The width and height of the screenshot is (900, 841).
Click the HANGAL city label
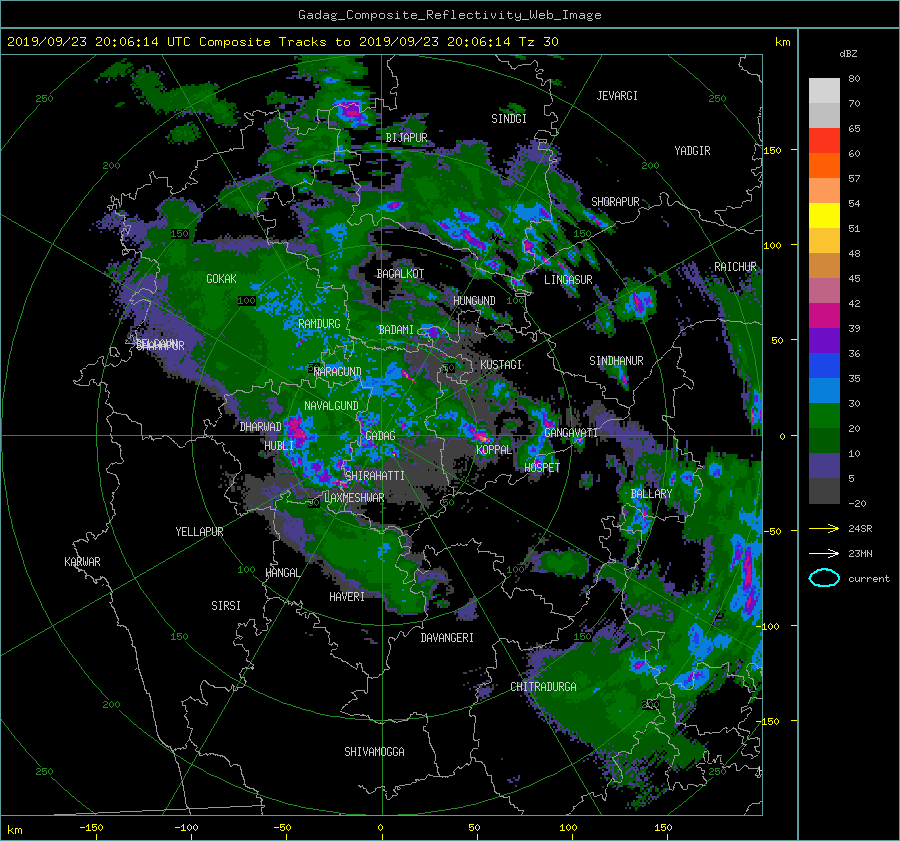click(282, 573)
